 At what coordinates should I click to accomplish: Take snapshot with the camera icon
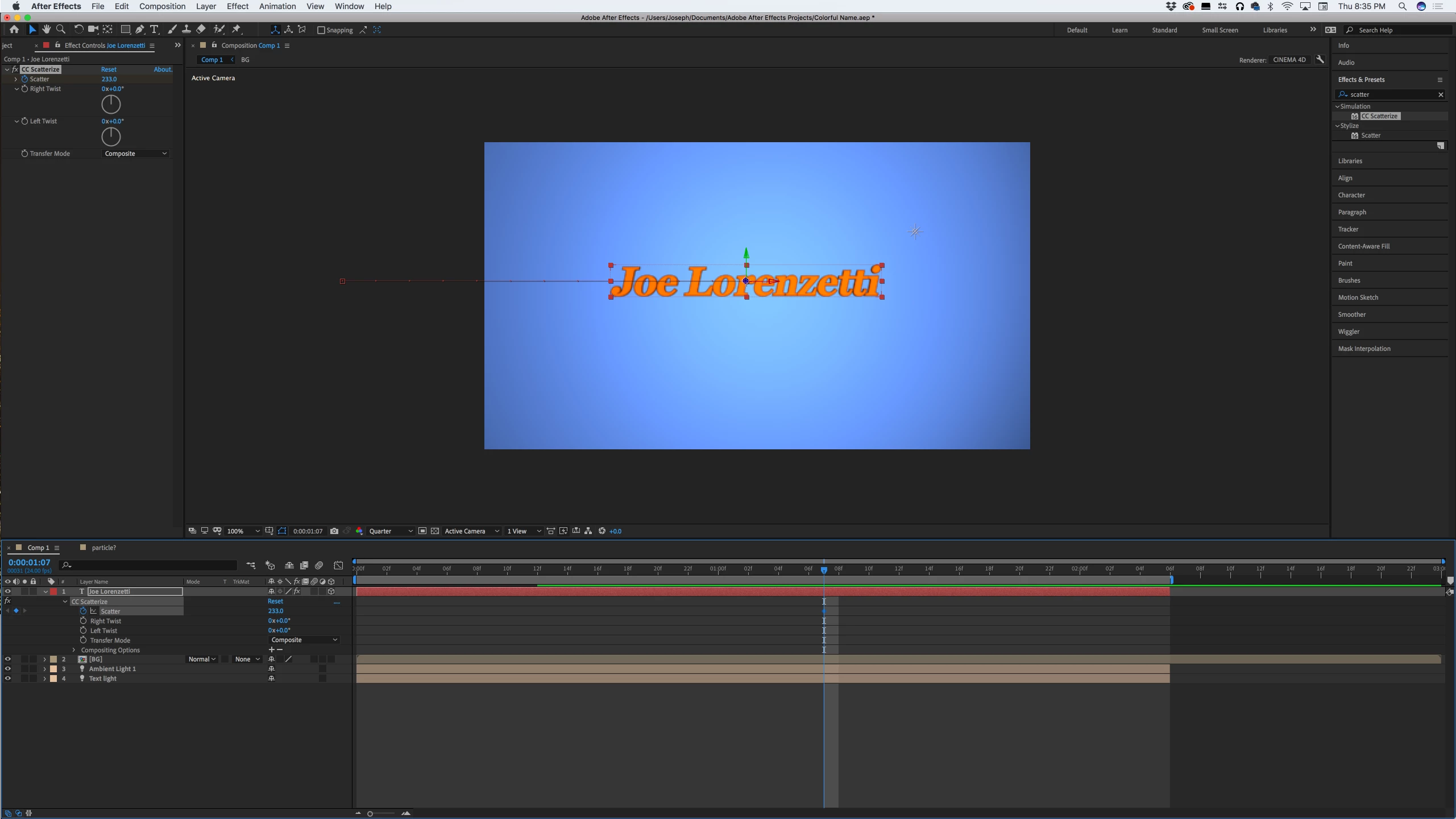click(x=334, y=531)
